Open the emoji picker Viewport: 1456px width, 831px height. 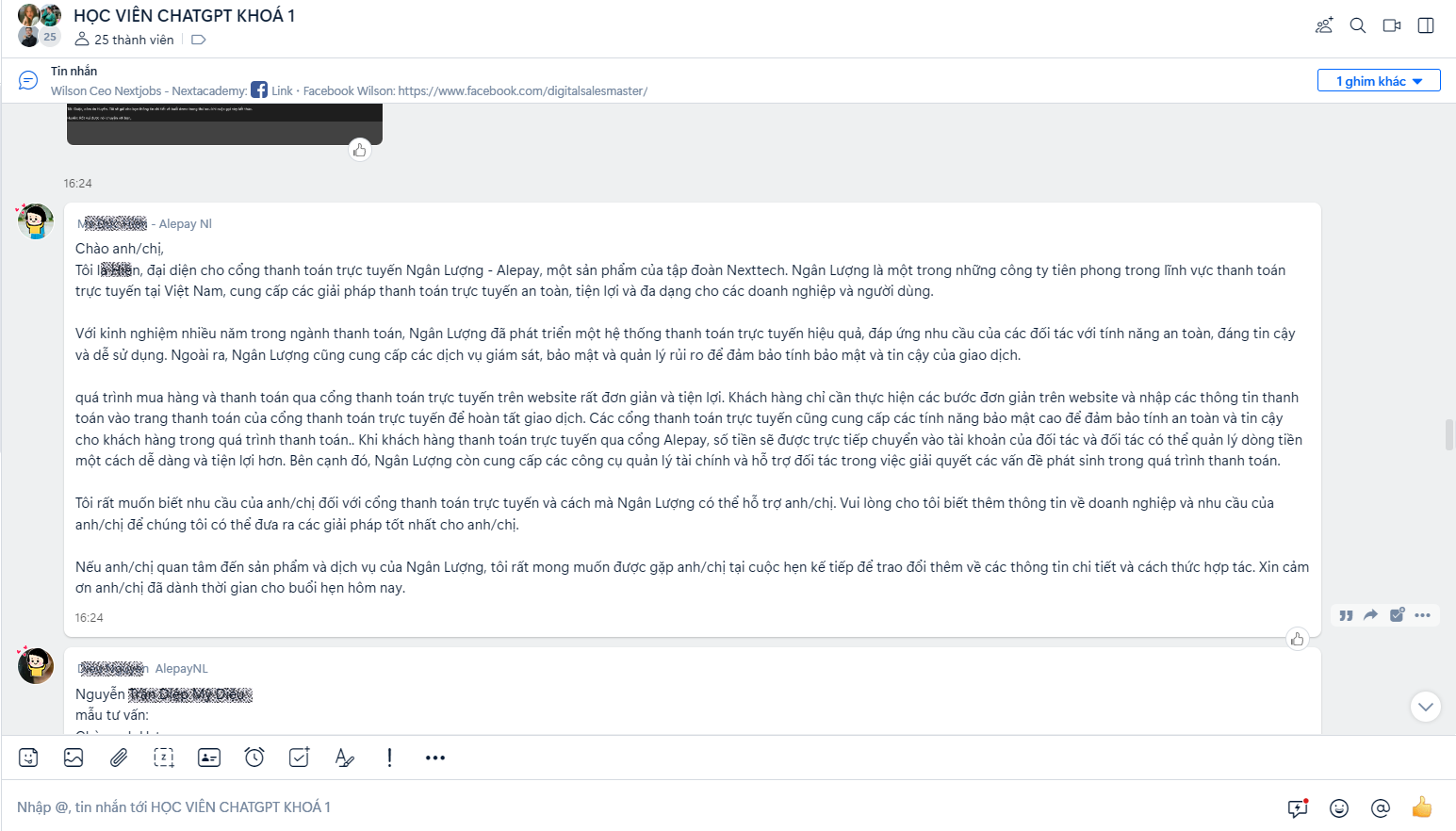[x=1339, y=807]
